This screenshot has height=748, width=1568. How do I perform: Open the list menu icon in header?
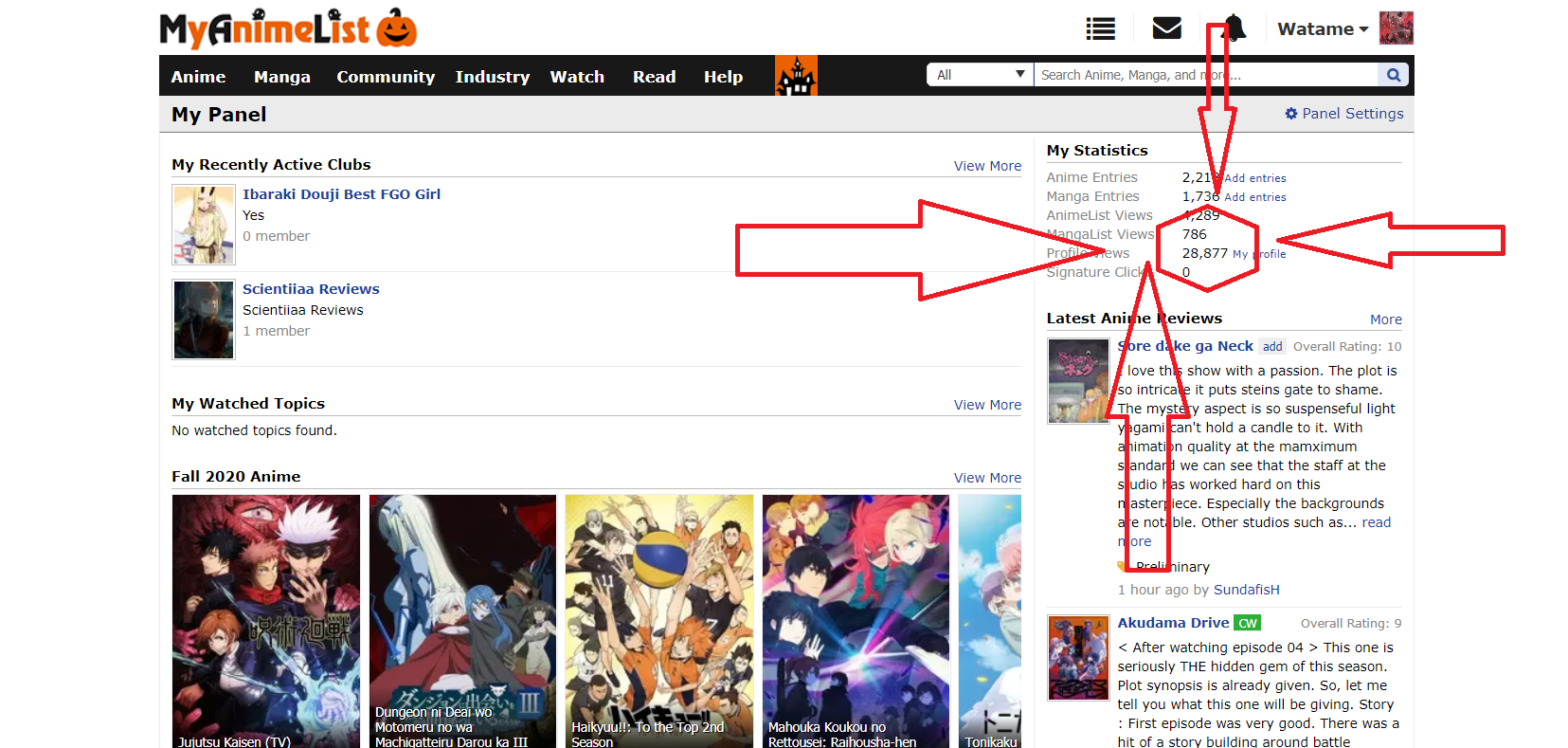(x=1100, y=29)
